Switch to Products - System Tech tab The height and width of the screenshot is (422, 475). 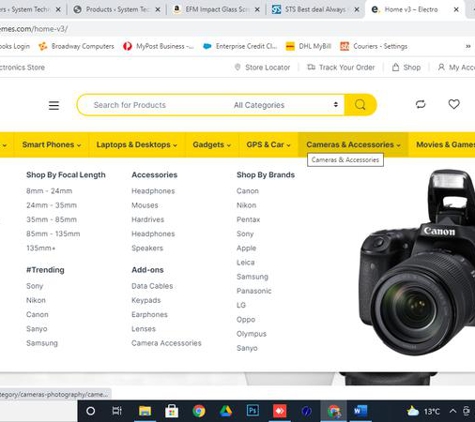click(x=117, y=10)
